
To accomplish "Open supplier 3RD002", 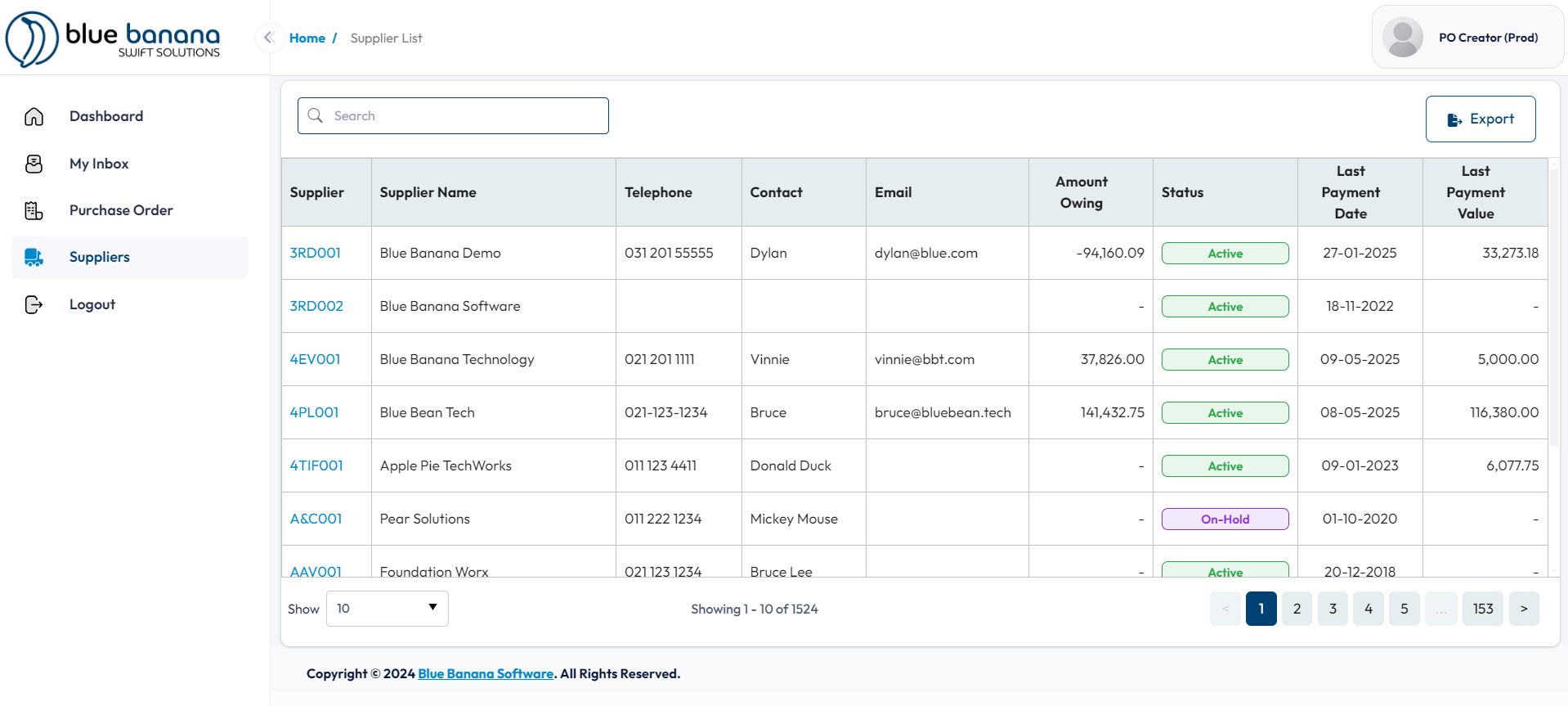I will [316, 306].
